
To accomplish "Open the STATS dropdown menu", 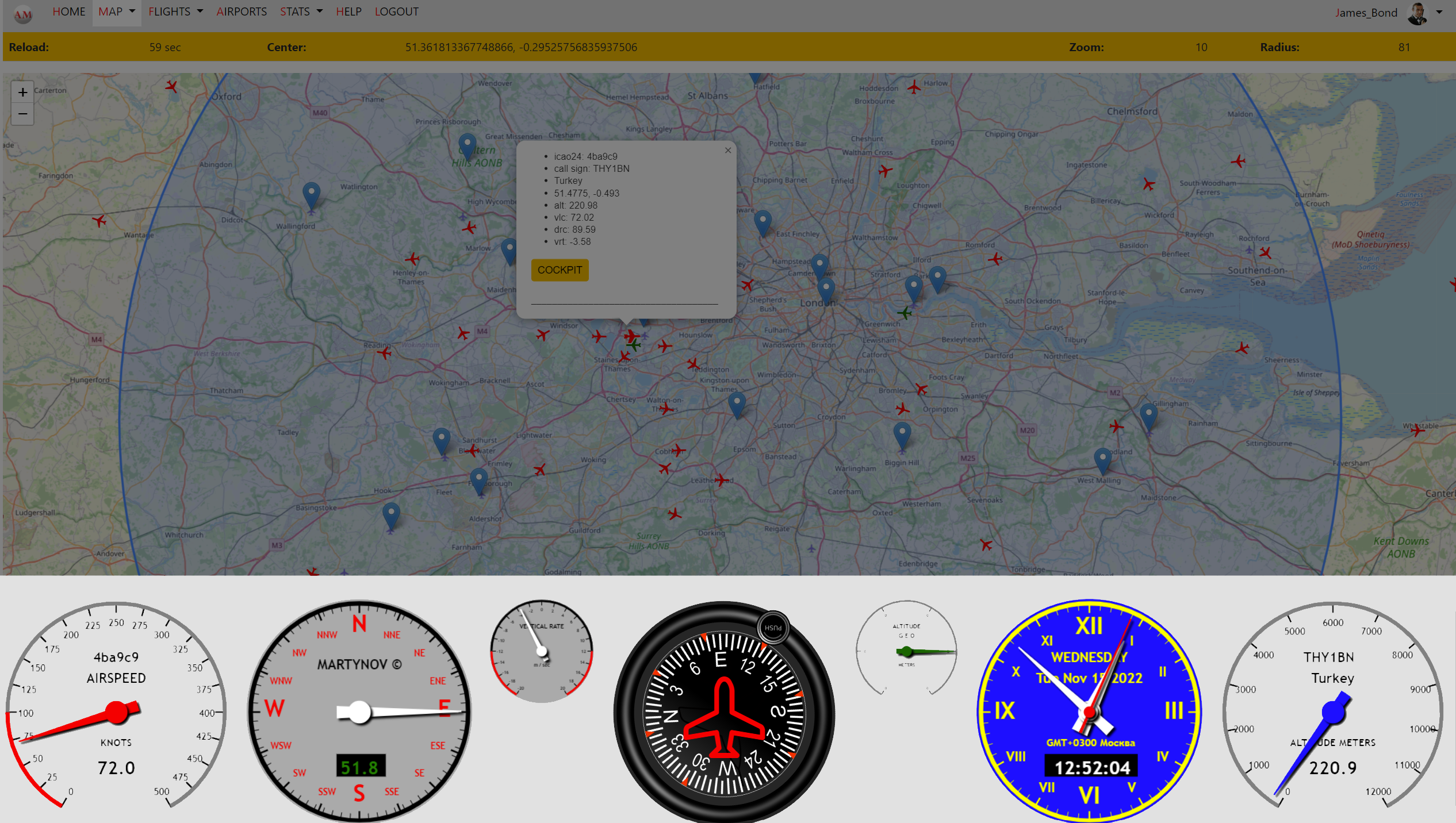I will click(x=301, y=11).
